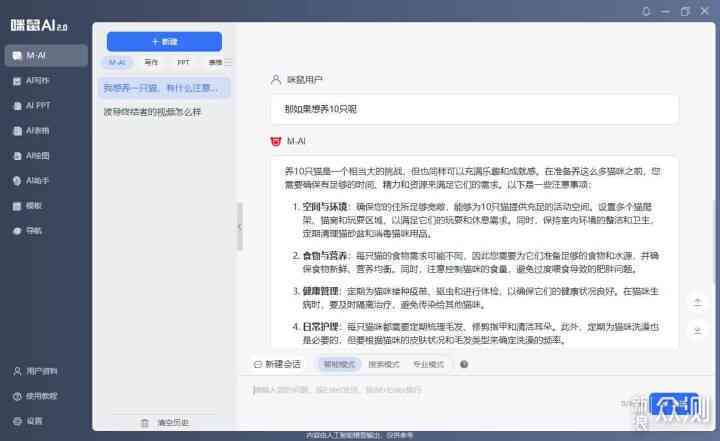The image size is (720, 441).
Task: Open AI绘图 in the left sidebar
Action: pos(31,156)
